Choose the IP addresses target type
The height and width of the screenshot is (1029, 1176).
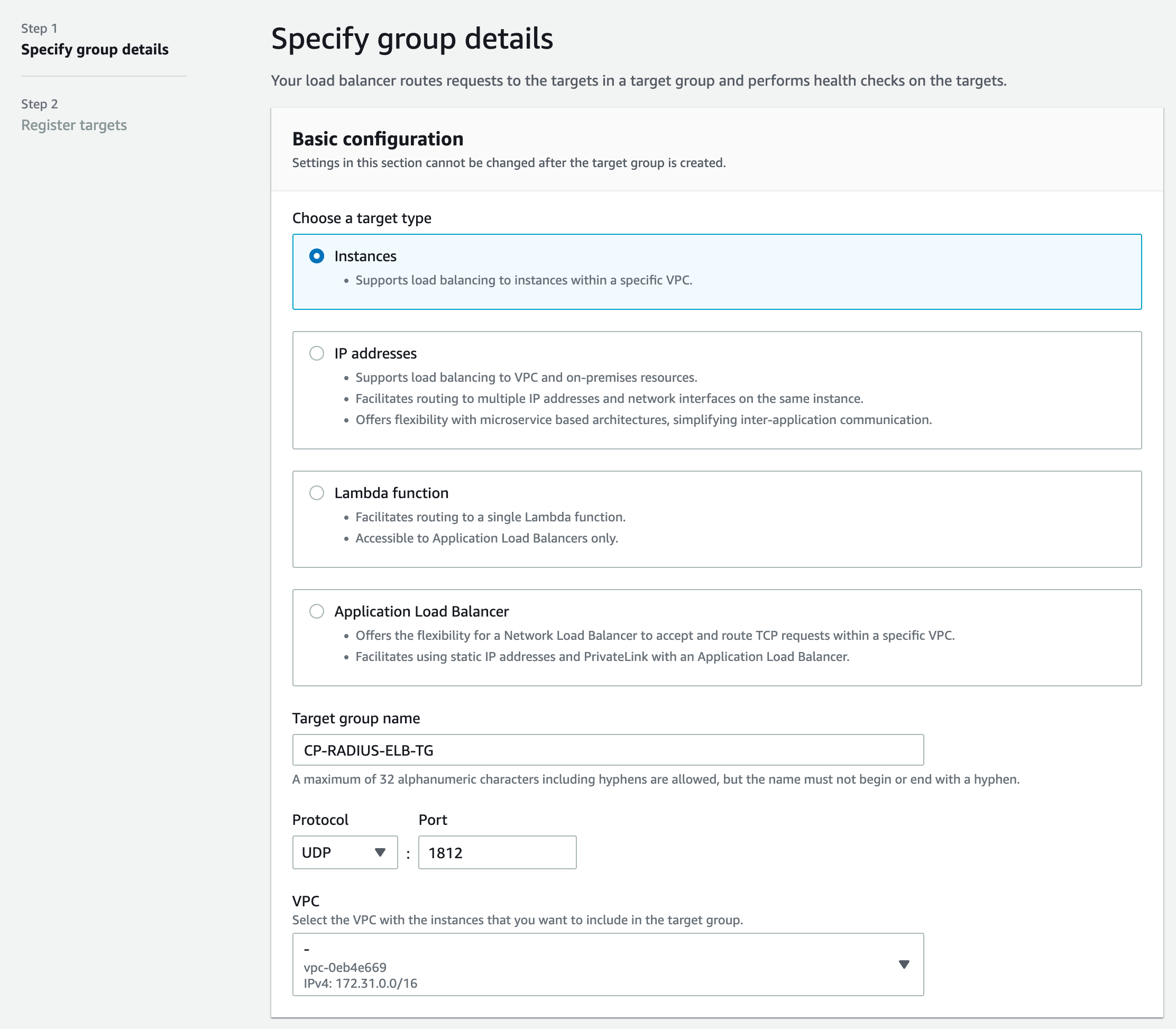pyautogui.click(x=317, y=354)
